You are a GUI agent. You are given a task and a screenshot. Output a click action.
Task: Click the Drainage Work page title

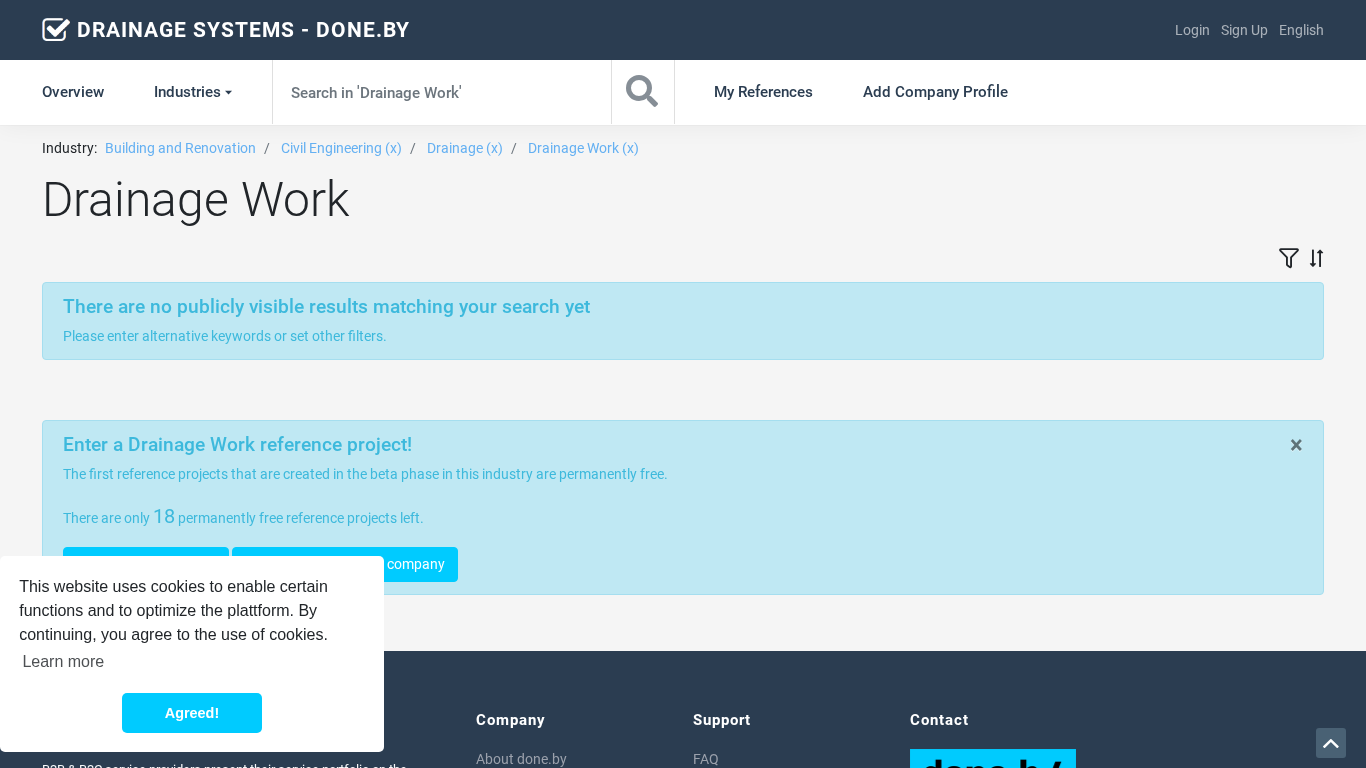(195, 200)
